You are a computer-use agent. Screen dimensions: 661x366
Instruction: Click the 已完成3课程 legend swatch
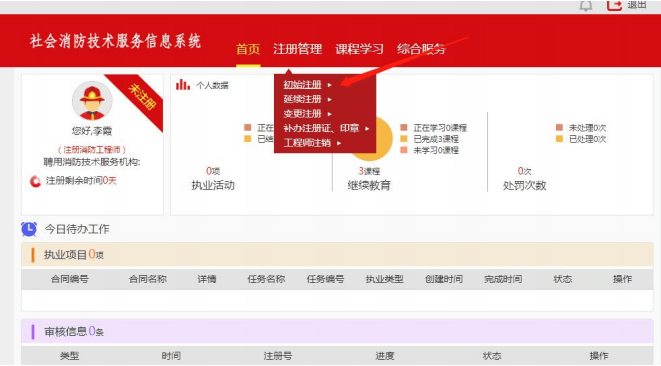pos(404,139)
